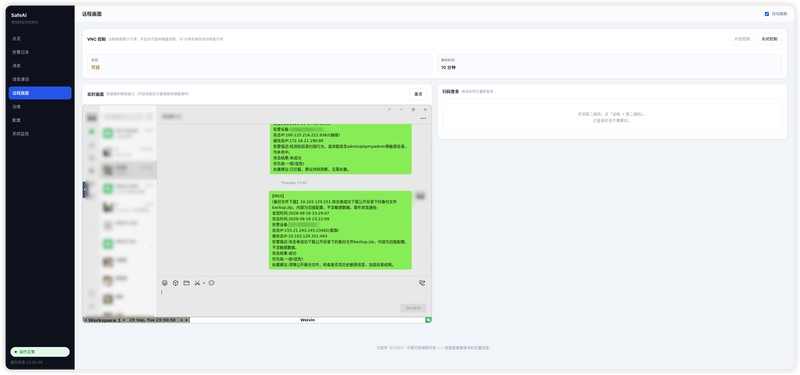
Task: Switch to next workspace arrow in taskbar
Action: [x=123, y=320]
